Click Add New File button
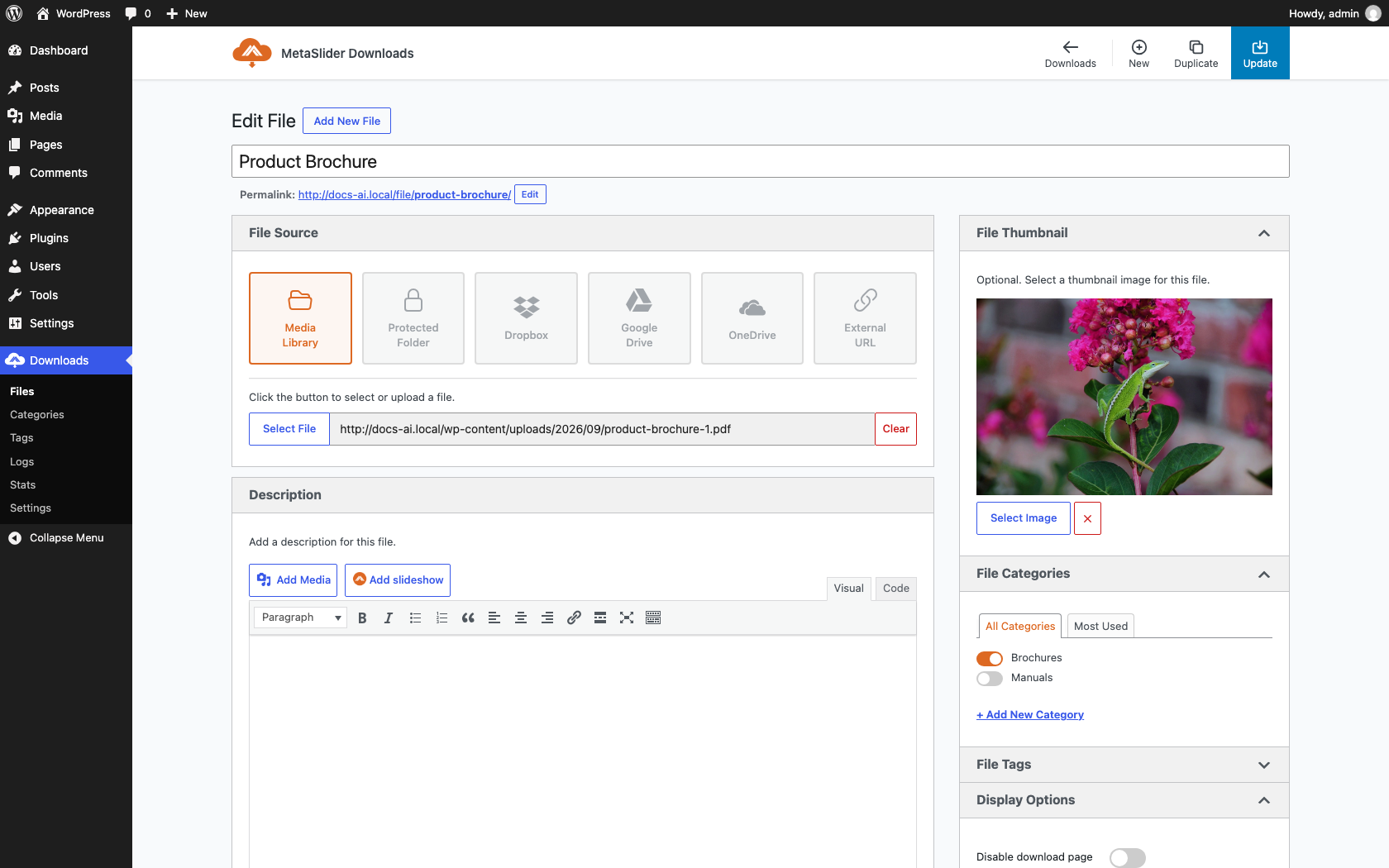 [346, 121]
